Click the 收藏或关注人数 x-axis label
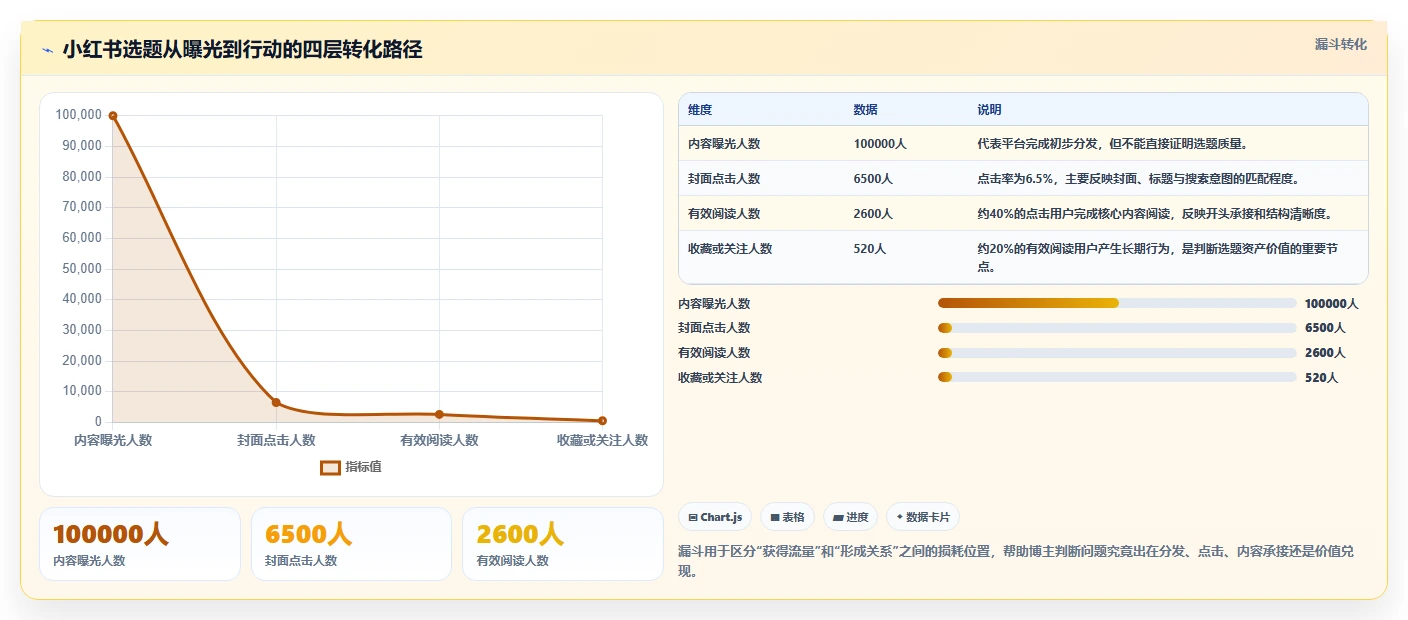This screenshot has height=620, width=1408. [602, 440]
